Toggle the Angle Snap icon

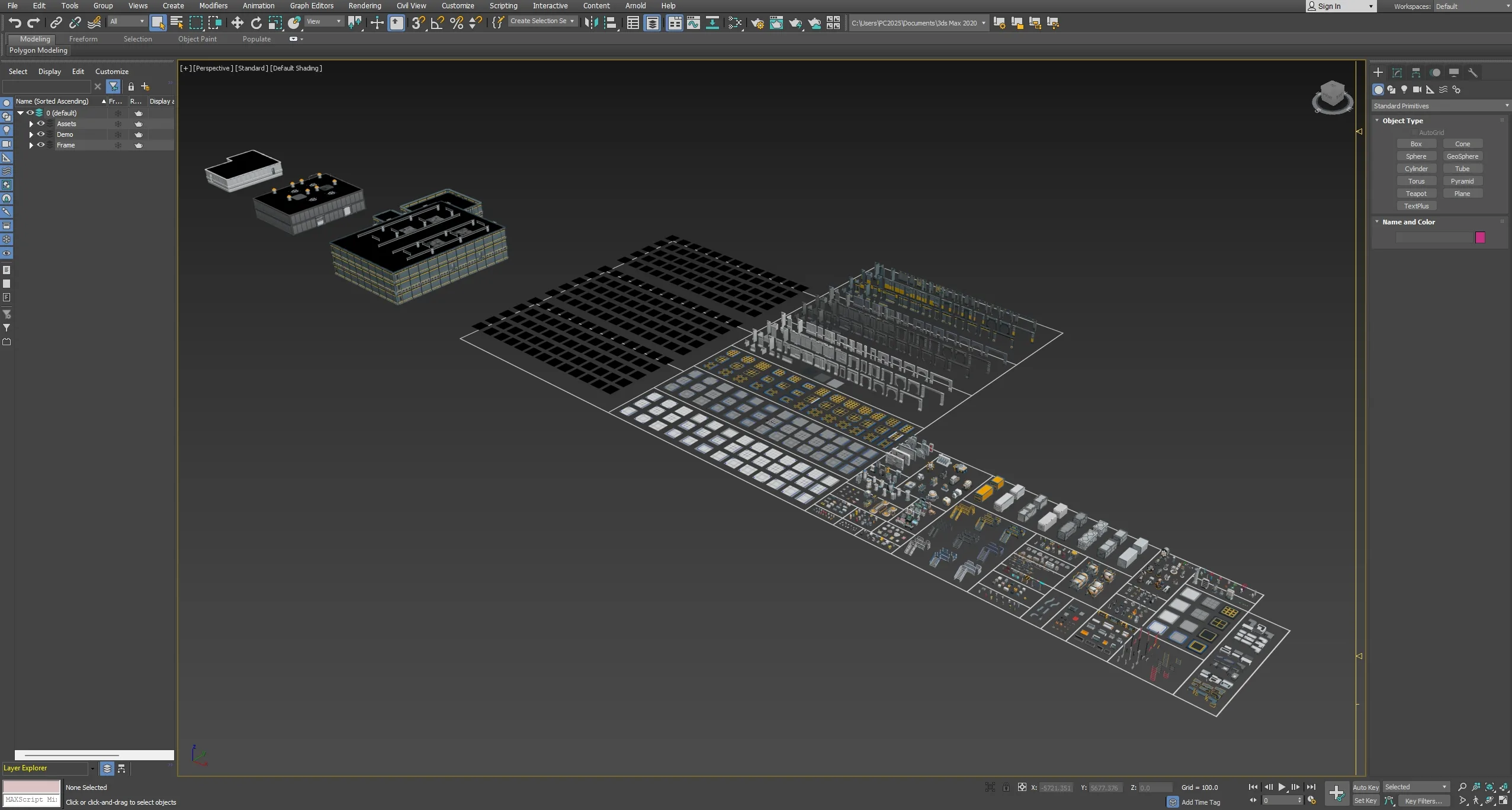coord(438,23)
